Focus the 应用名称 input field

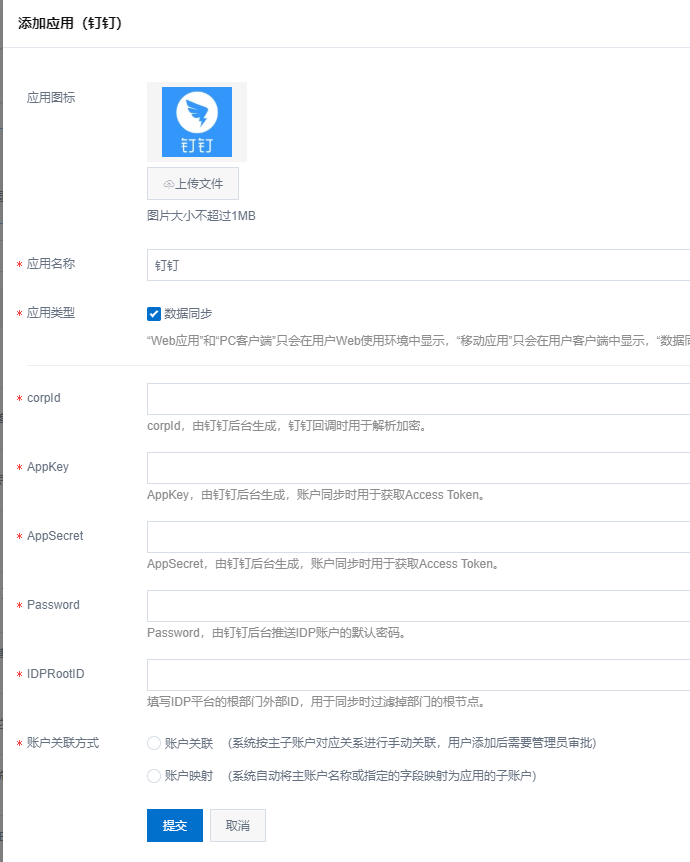(x=418, y=265)
